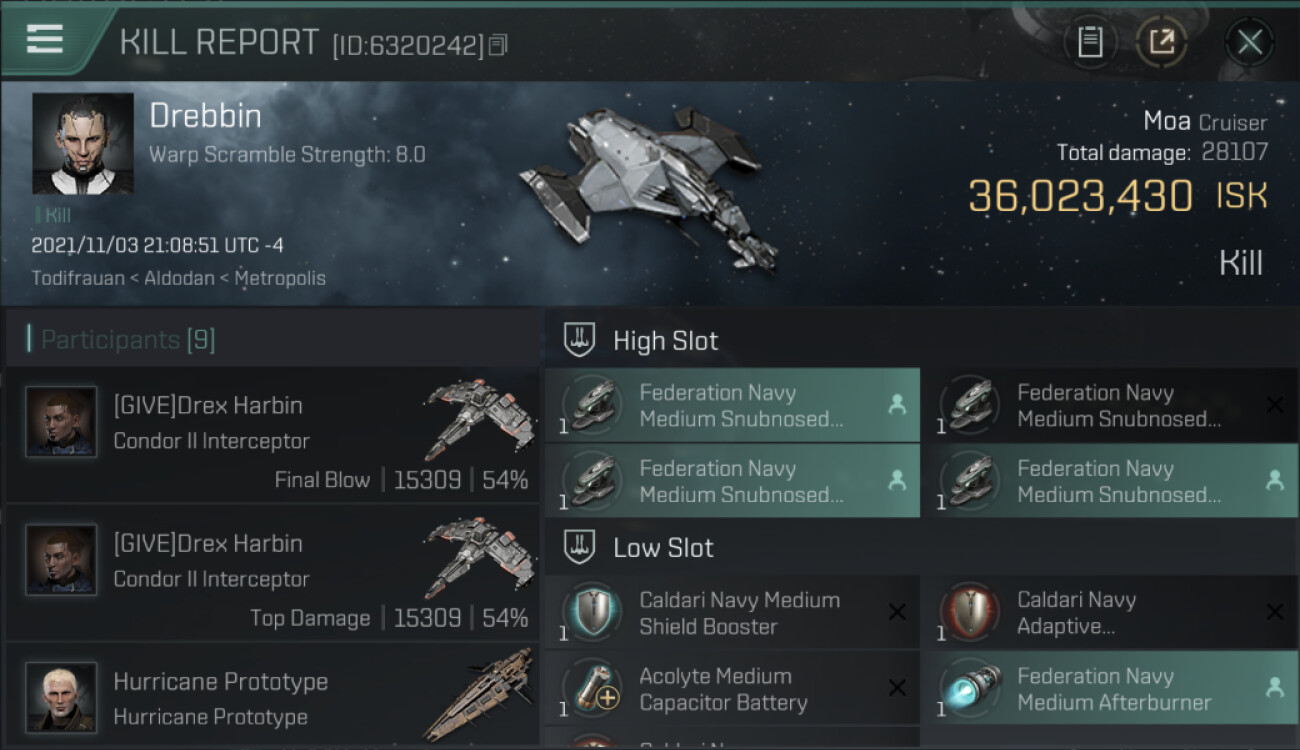
Task: Select Drebbin's pilot name
Action: pos(205,116)
